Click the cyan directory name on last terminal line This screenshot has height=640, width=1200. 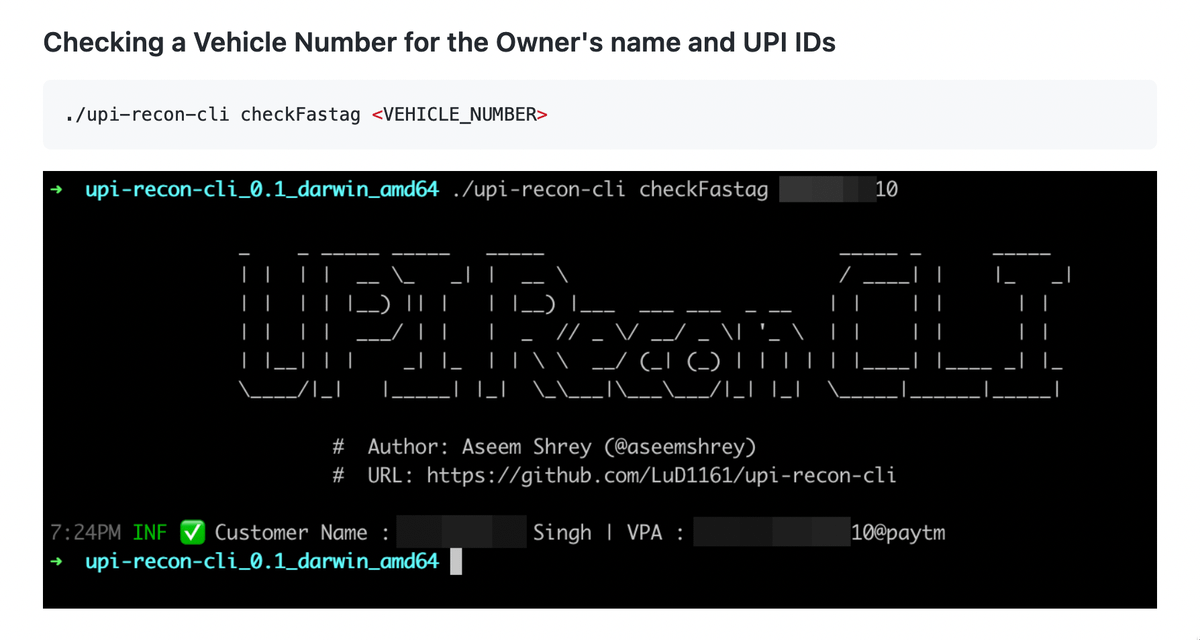pos(262,562)
